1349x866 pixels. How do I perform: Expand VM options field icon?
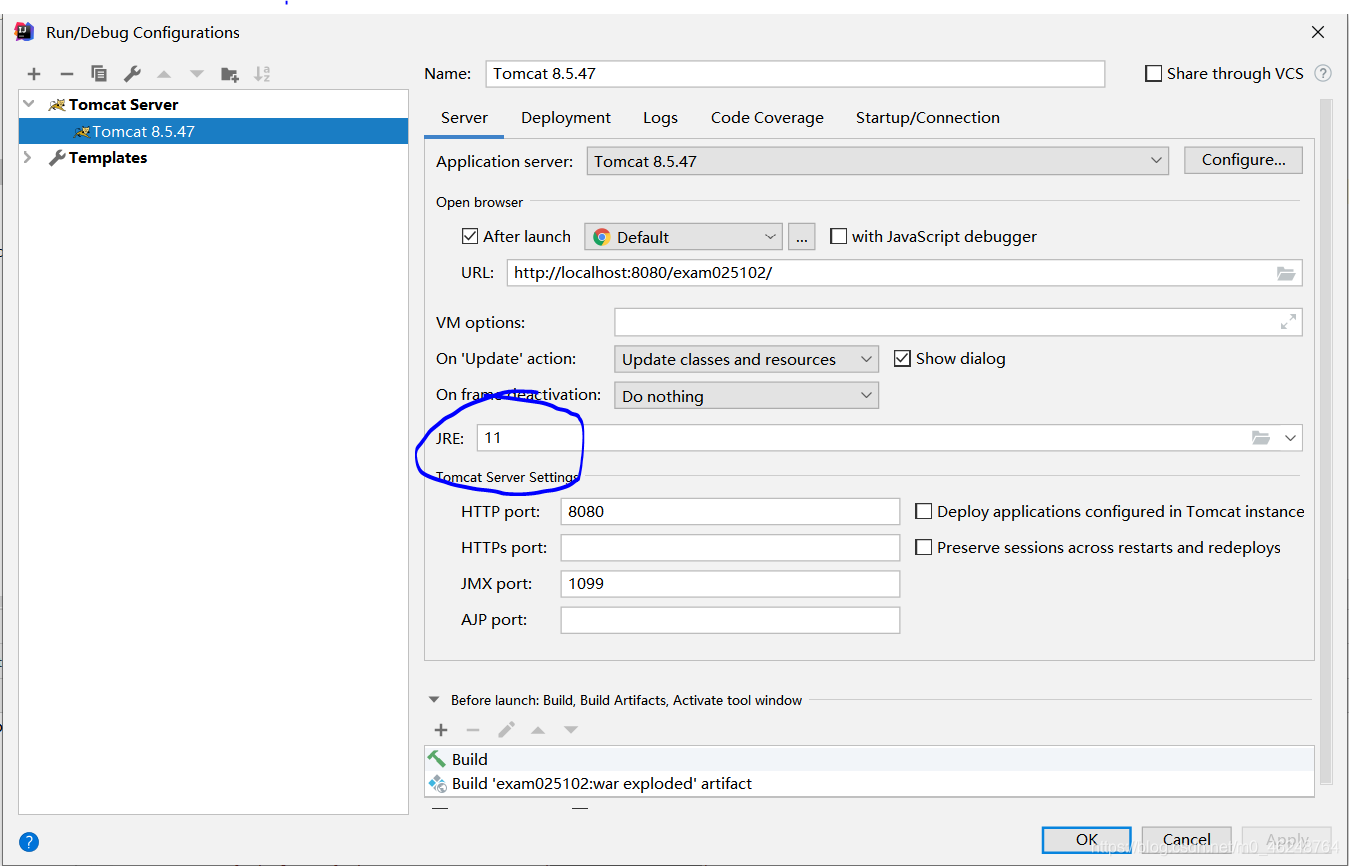[1288, 322]
